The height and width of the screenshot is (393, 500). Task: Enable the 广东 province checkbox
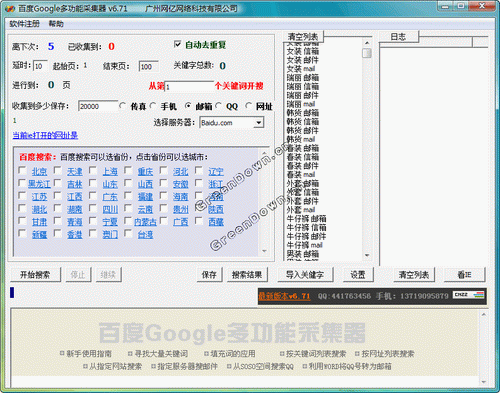pos(93,196)
